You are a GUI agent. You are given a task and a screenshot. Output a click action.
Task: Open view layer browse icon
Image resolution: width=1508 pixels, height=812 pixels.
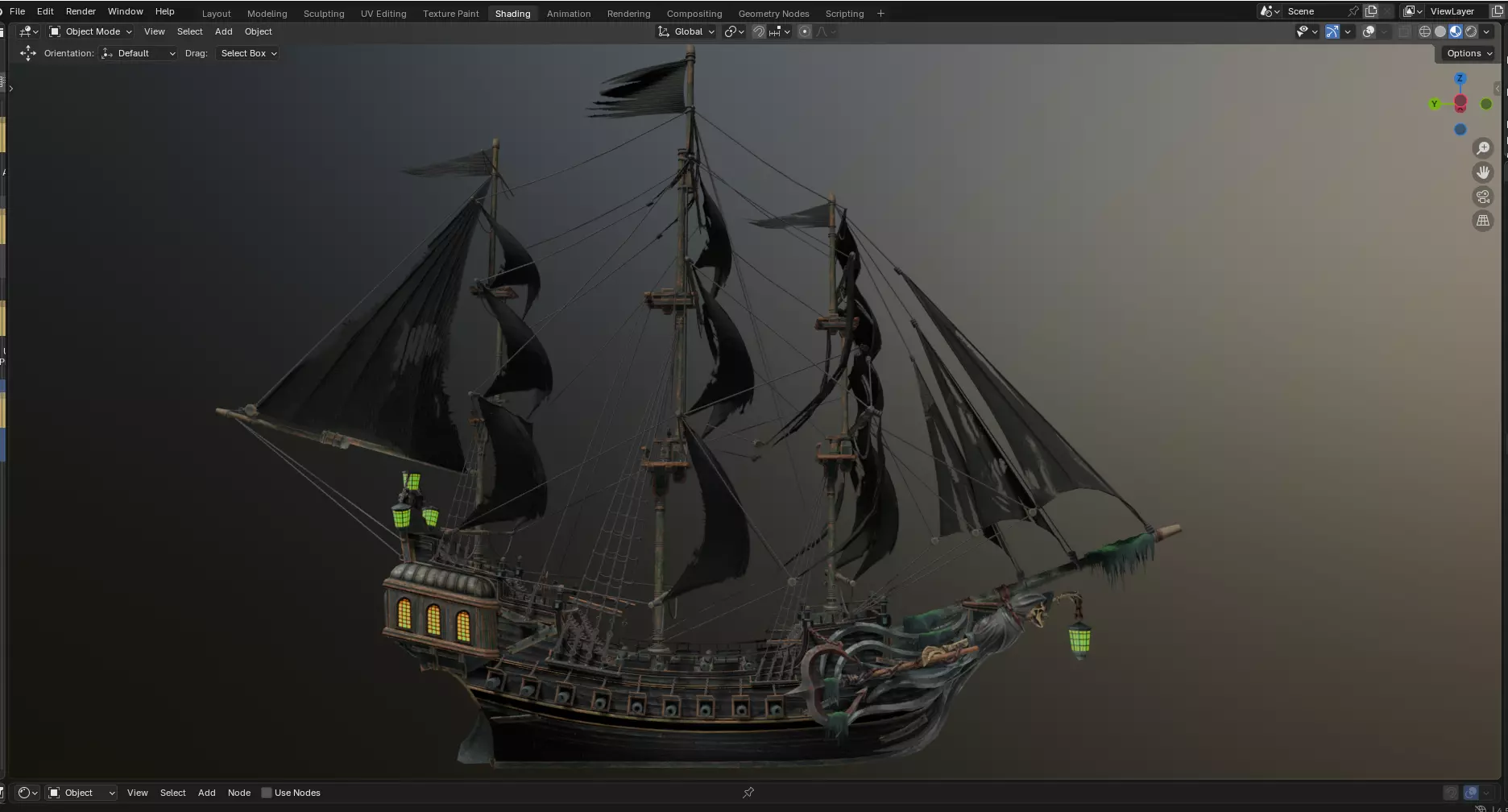click(1413, 11)
